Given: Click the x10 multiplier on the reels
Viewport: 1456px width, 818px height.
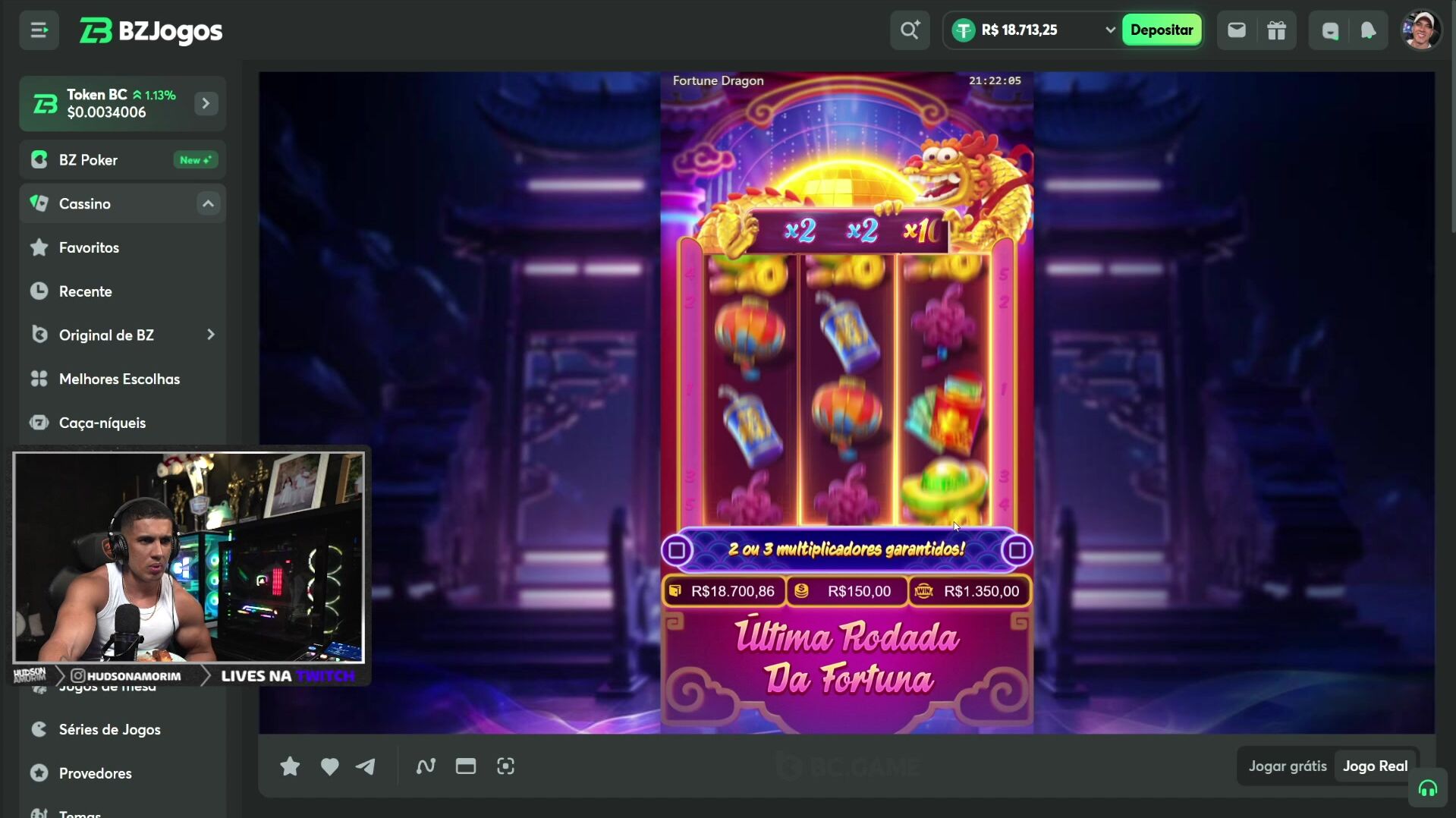Looking at the screenshot, I should tap(923, 231).
